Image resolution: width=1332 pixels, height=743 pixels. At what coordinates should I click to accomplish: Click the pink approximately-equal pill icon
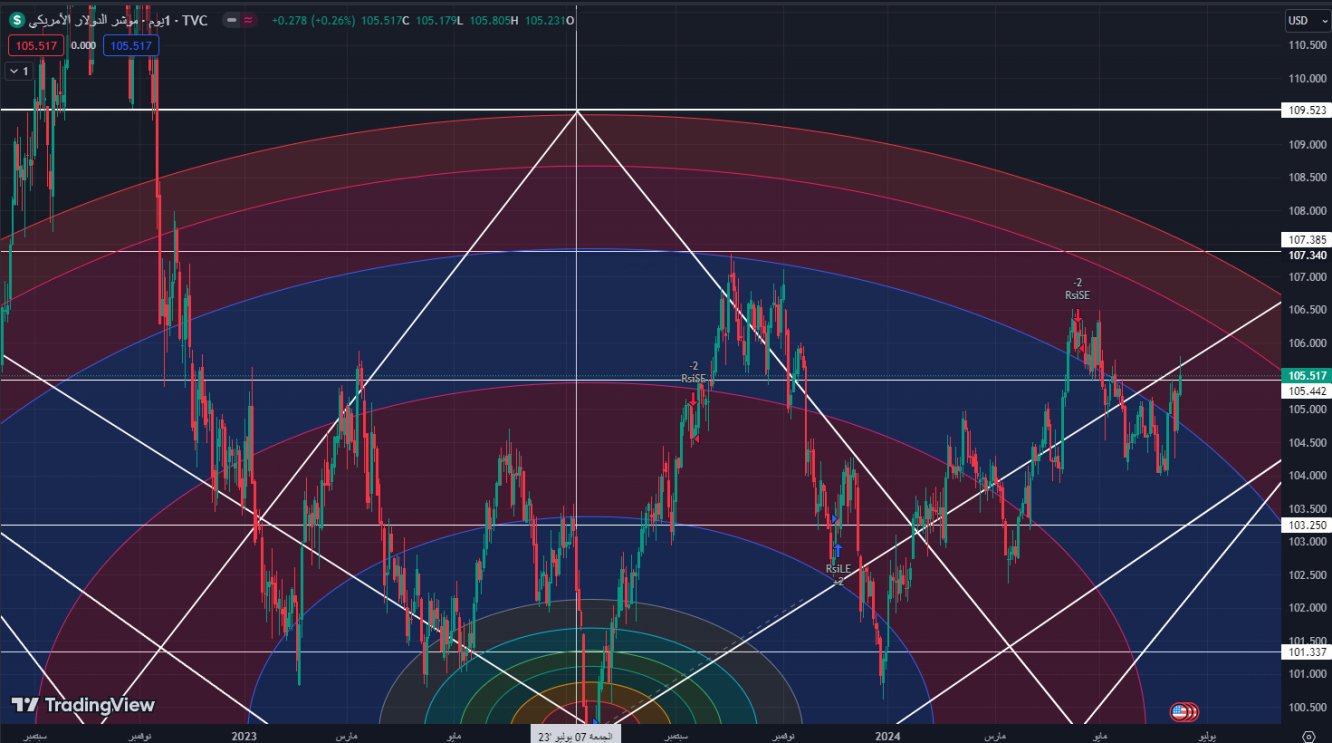[x=247, y=20]
